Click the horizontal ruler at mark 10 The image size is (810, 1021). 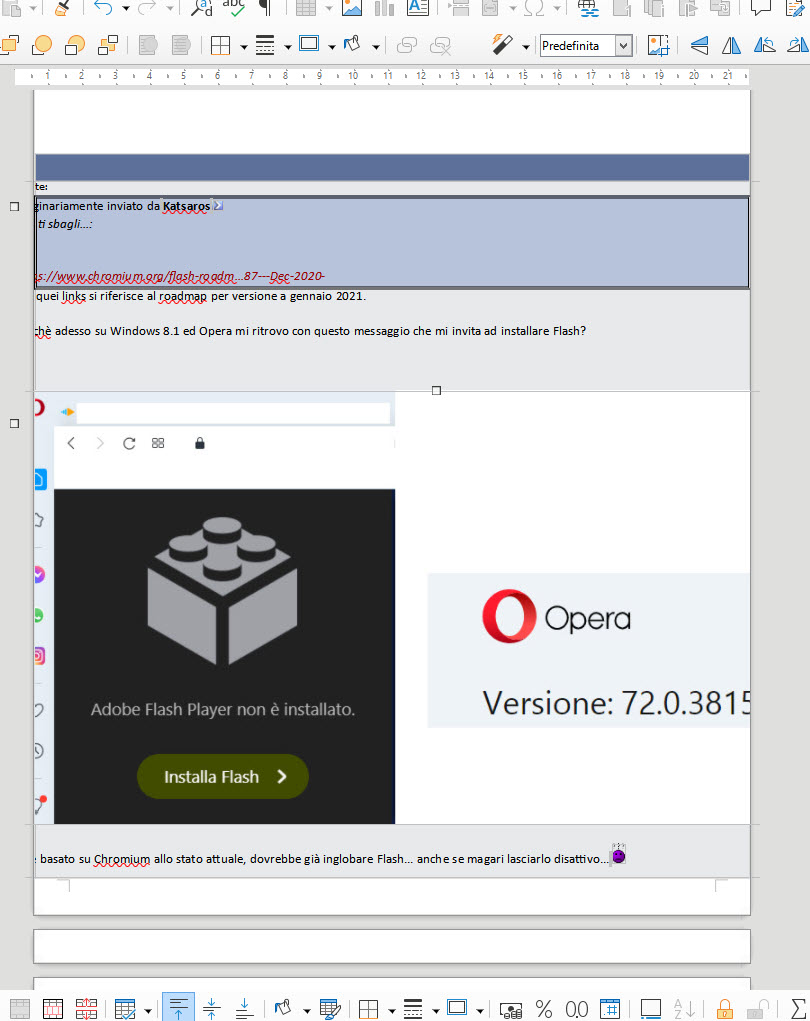click(353, 76)
